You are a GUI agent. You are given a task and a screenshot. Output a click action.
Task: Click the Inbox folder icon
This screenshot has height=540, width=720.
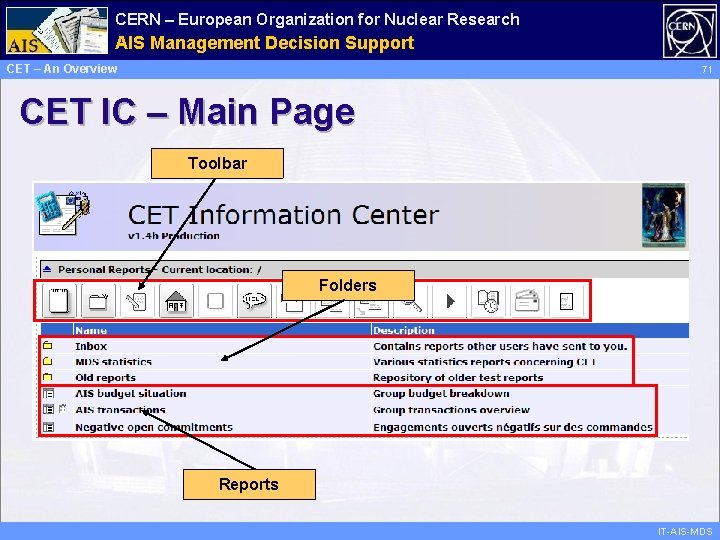48,345
